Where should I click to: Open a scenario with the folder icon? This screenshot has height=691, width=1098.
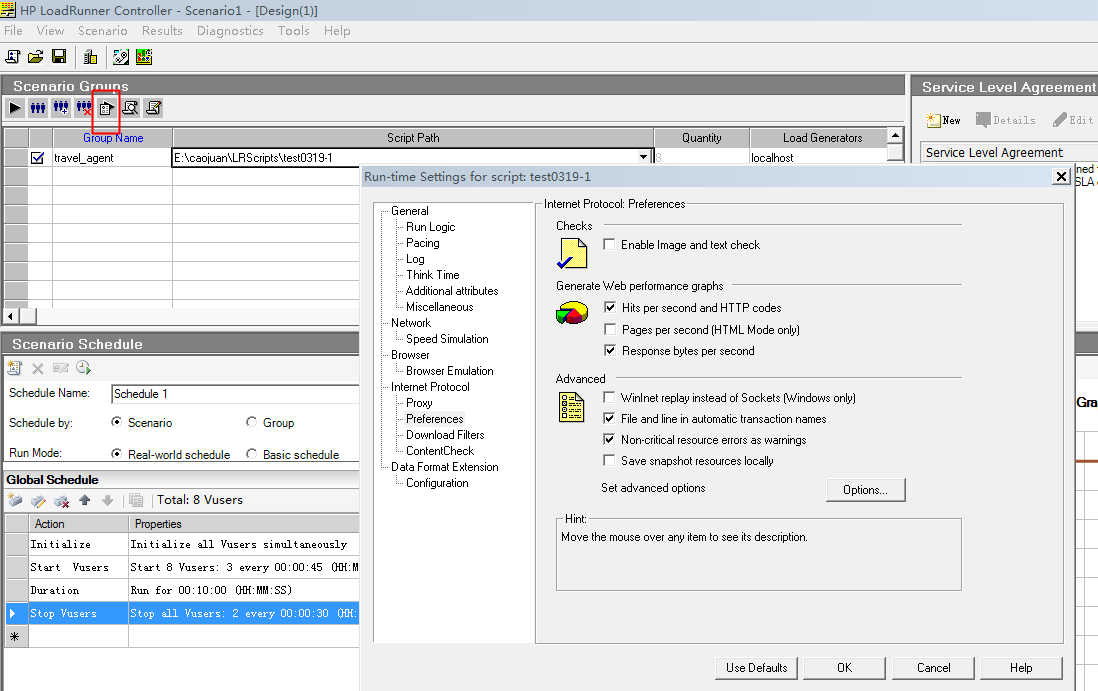point(36,57)
